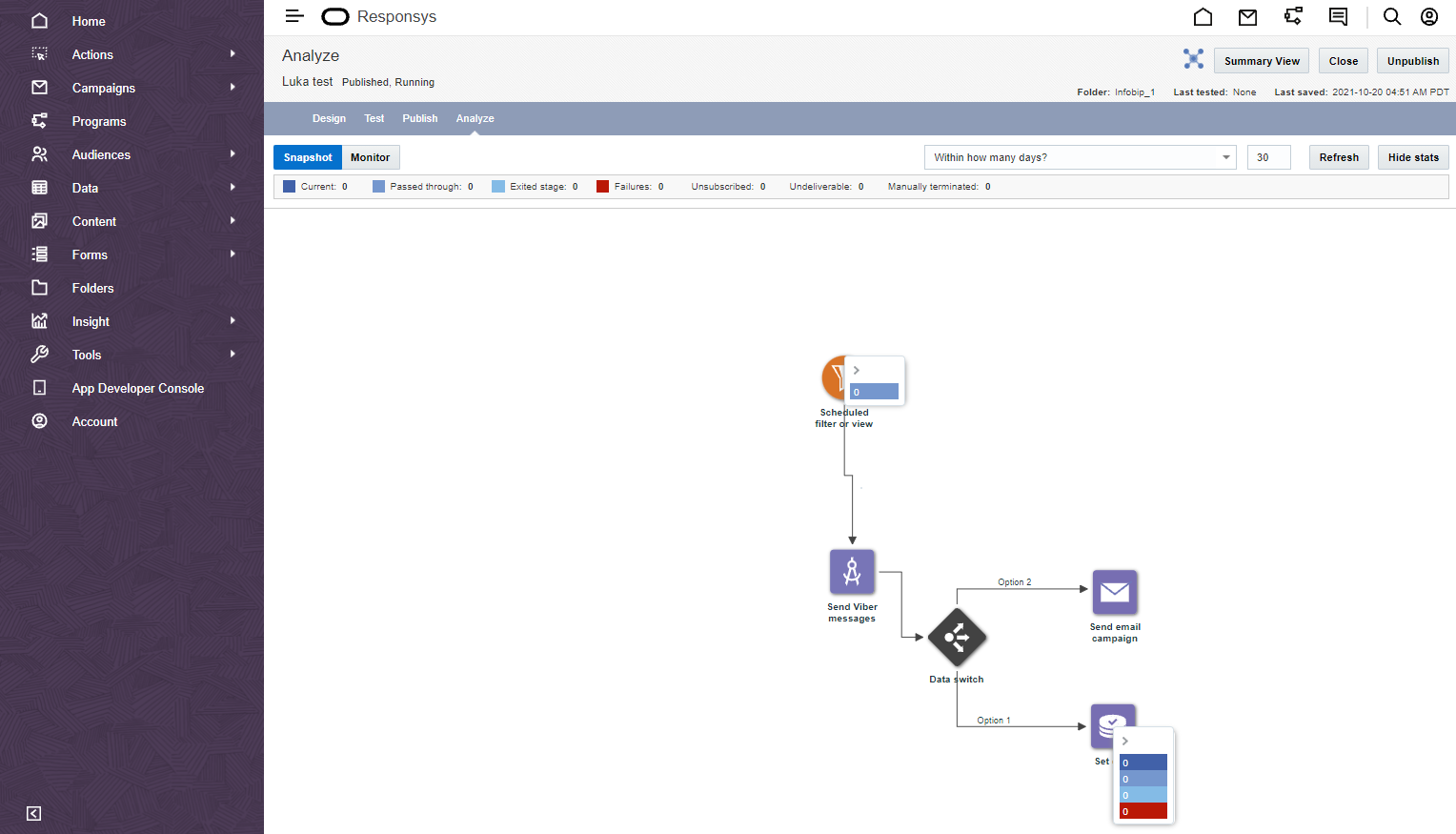The height and width of the screenshot is (834, 1456).
Task: Click the Send Viber messages node icon
Action: (x=852, y=572)
